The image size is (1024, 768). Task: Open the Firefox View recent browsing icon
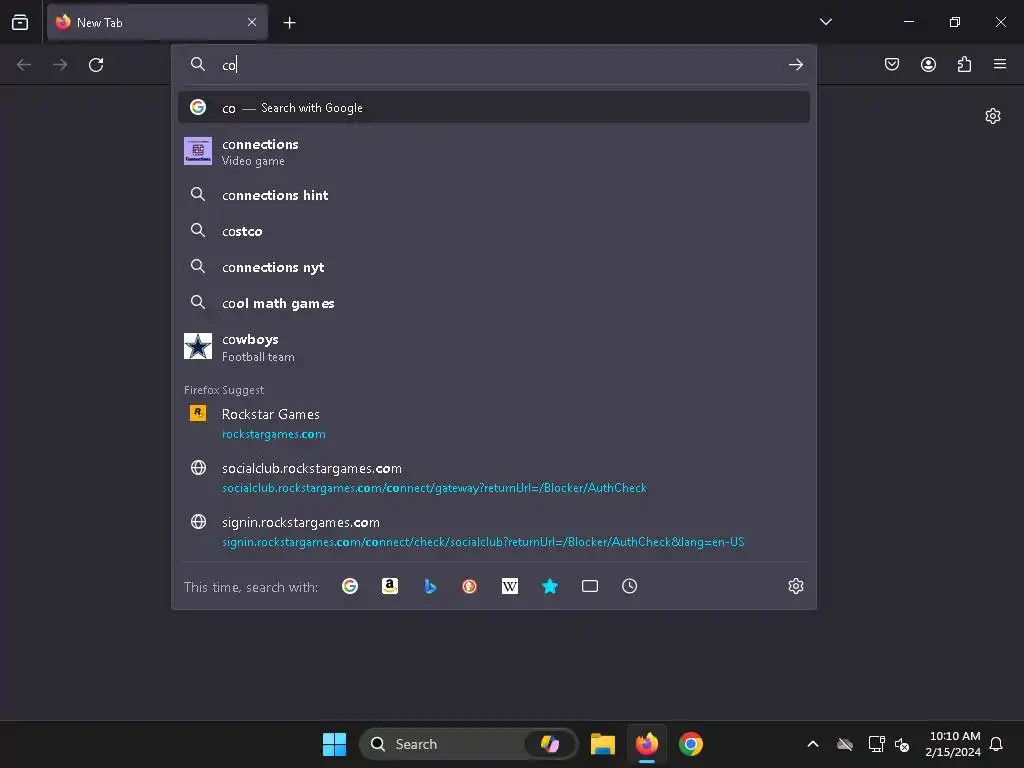pos(20,22)
